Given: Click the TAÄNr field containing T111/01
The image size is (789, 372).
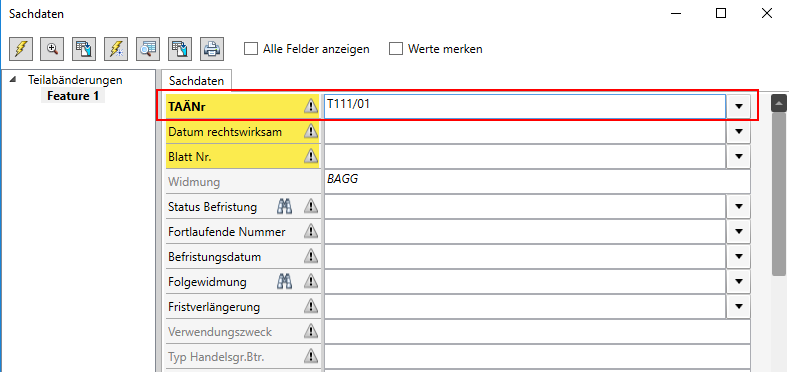Looking at the screenshot, I should (525, 107).
